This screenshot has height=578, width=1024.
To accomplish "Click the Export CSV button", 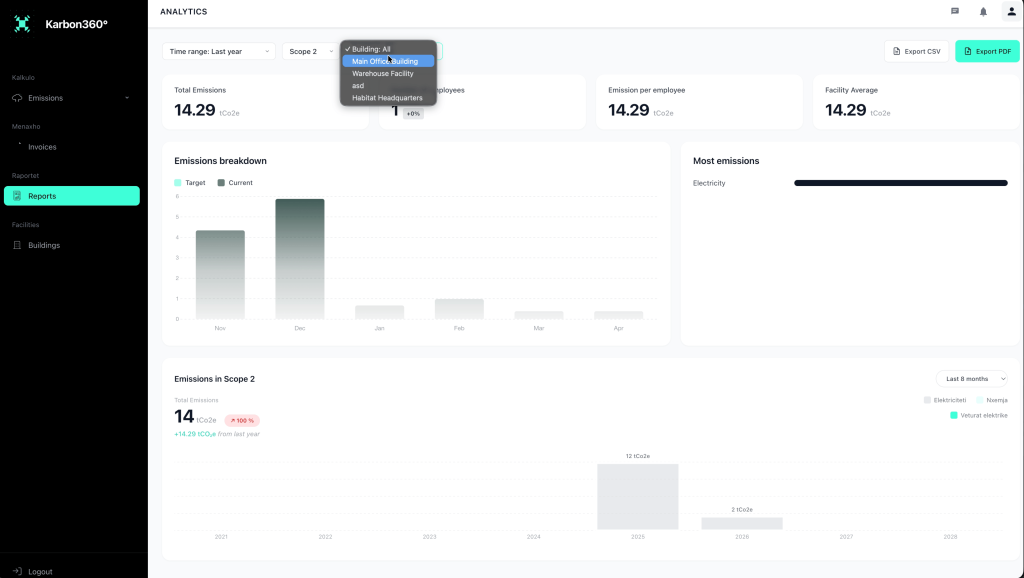I will coord(916,51).
